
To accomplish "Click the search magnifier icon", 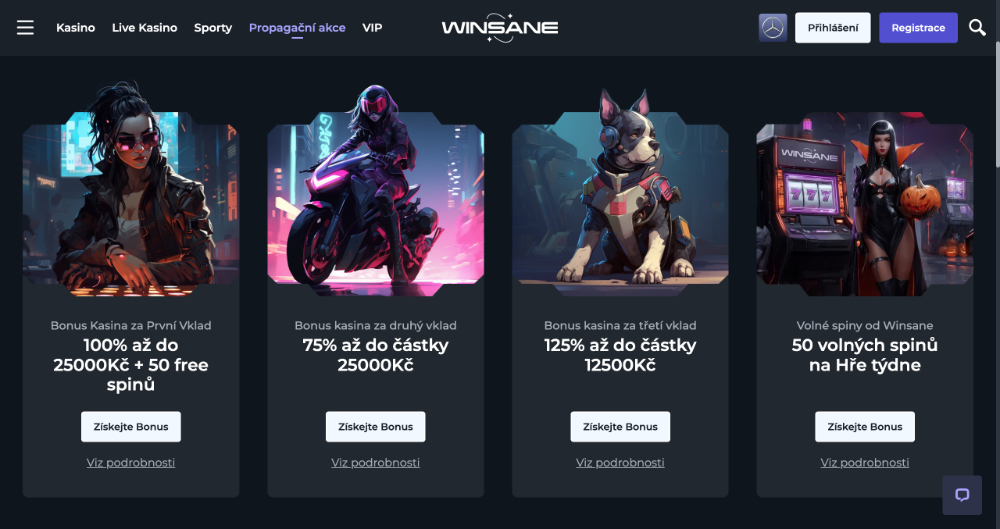I will [977, 27].
